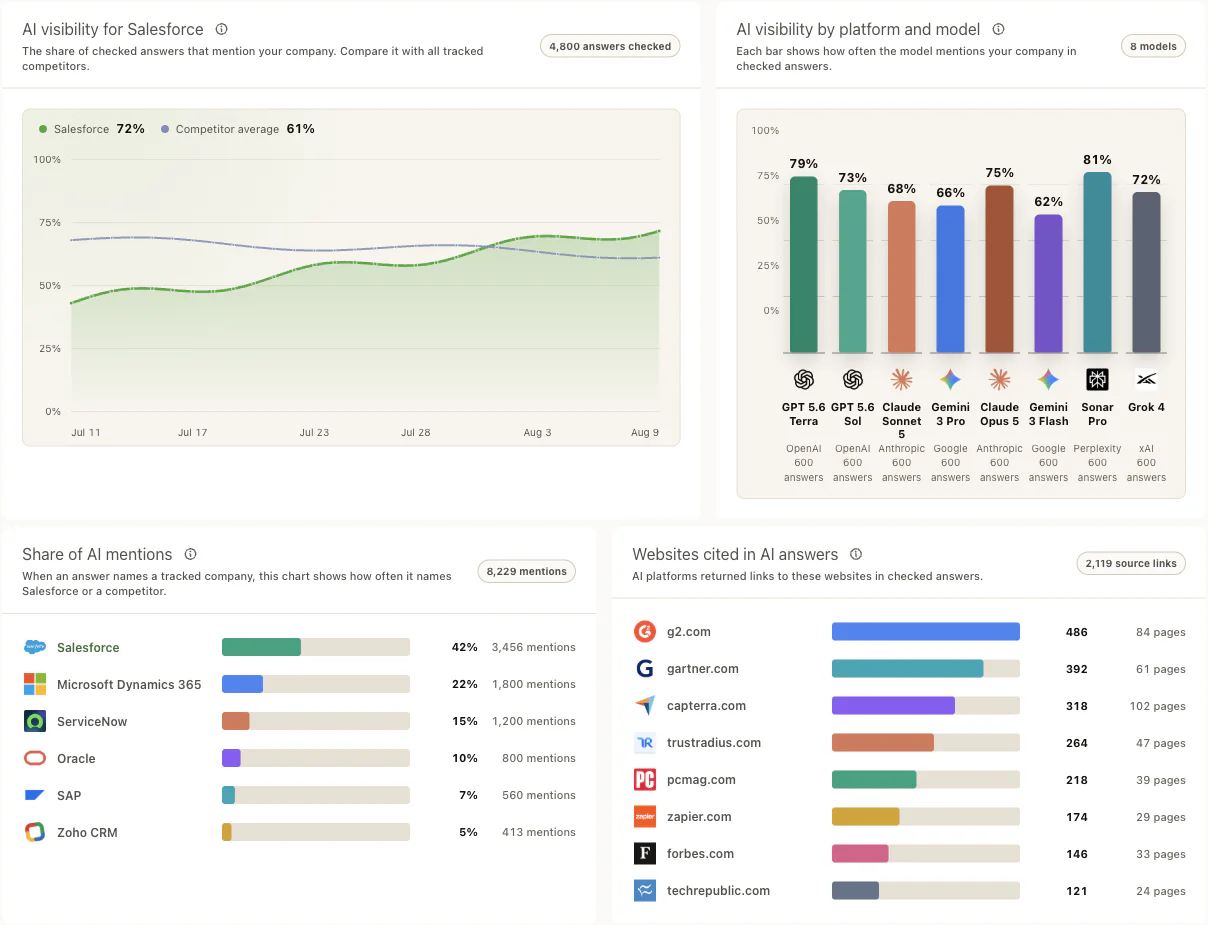This screenshot has width=1208, height=925.
Task: Click the g2.com favicon
Action: [x=645, y=632]
